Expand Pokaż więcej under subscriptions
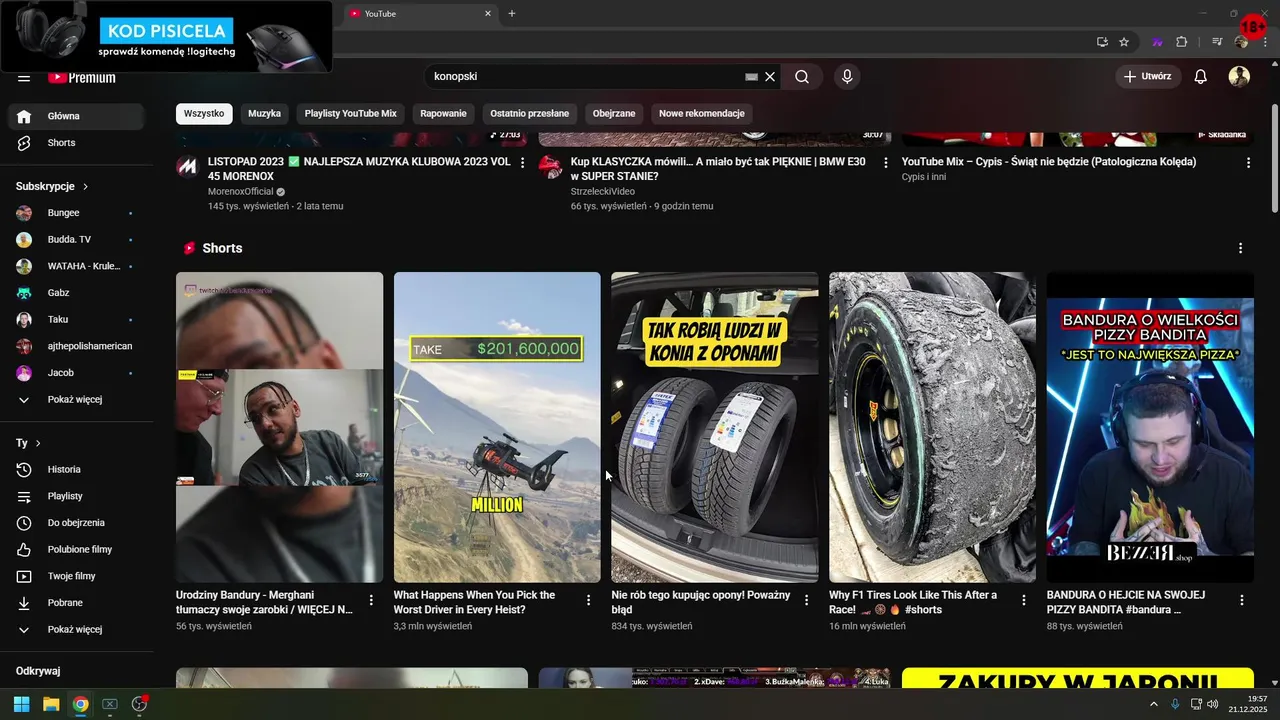Screen dimensions: 1280x720 77,400
